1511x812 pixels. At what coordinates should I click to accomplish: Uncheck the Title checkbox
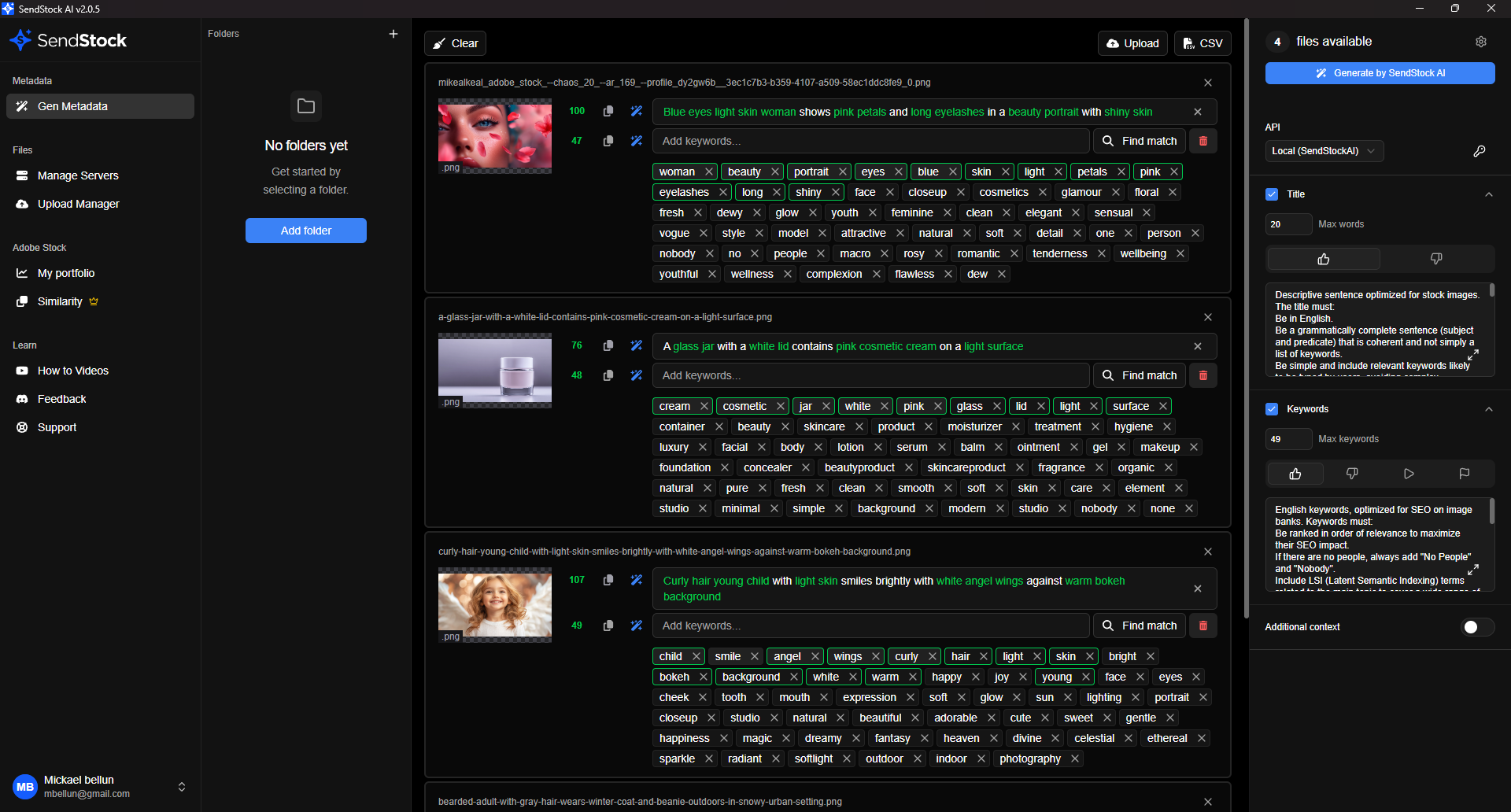(1272, 194)
